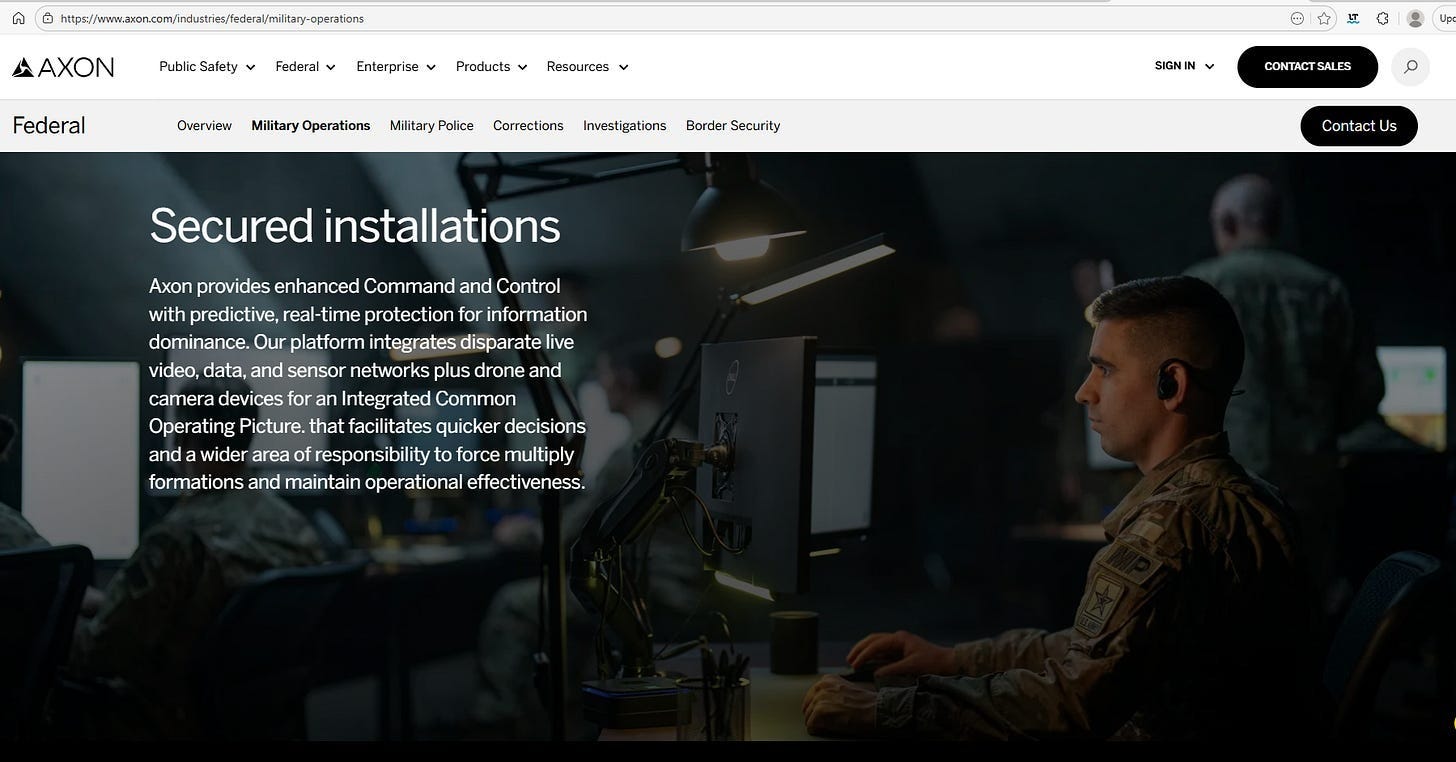
Task: Open the Enterprise menu
Action: click(396, 67)
